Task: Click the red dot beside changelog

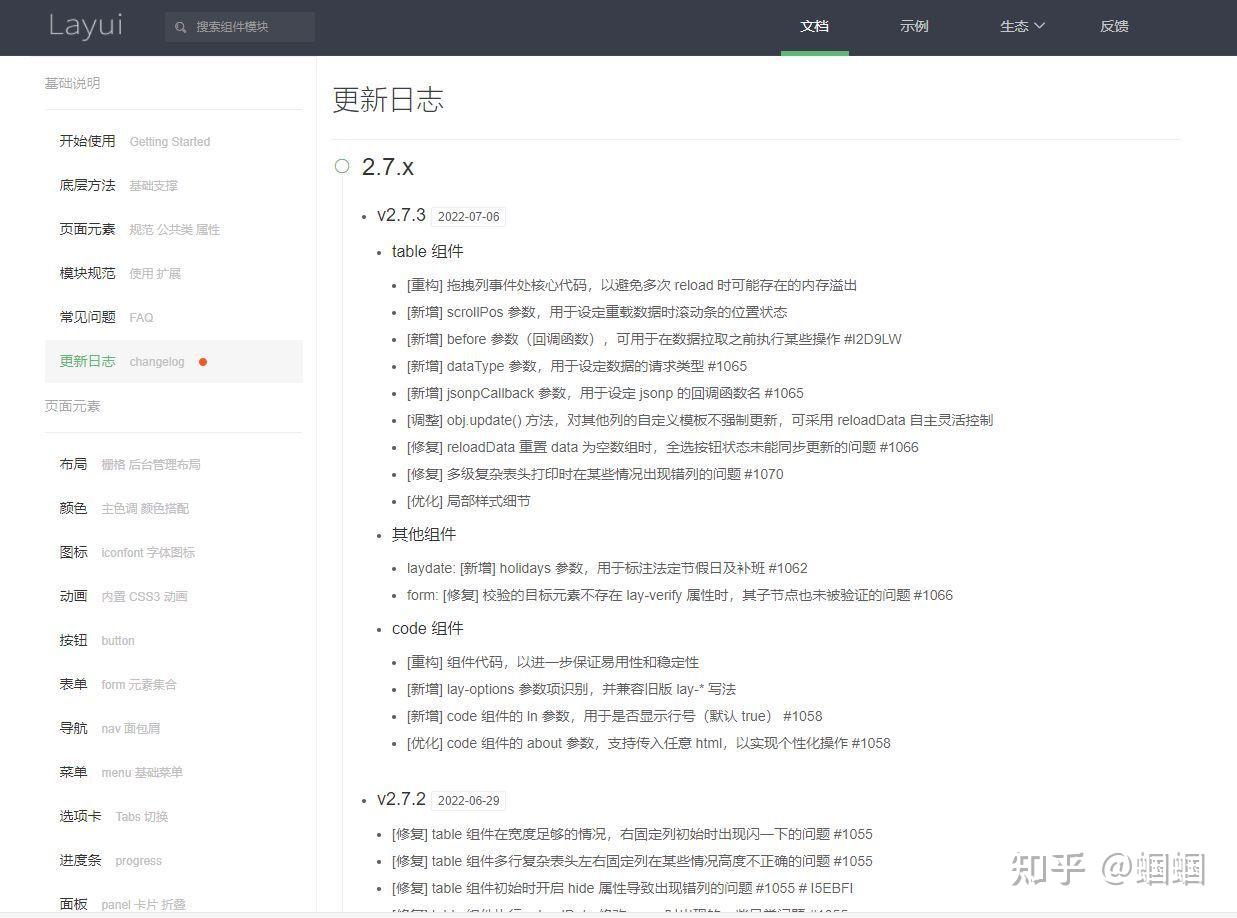Action: 203,362
